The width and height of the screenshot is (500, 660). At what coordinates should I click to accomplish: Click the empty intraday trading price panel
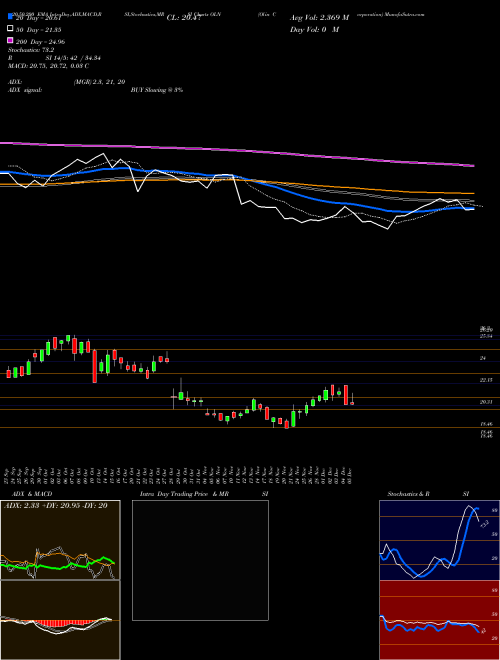[200, 560]
